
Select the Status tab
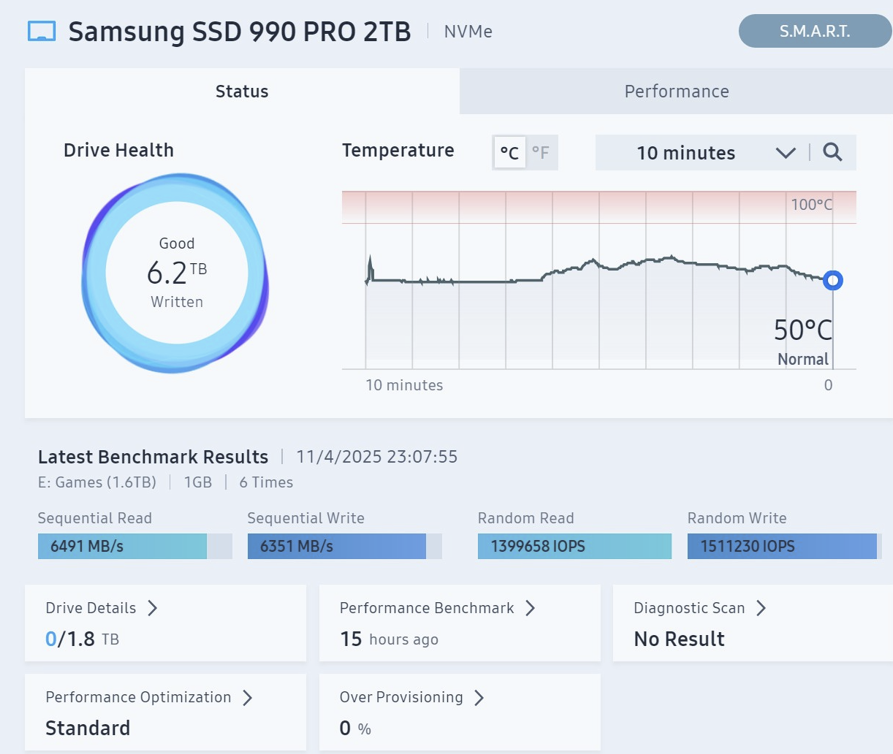point(242,91)
